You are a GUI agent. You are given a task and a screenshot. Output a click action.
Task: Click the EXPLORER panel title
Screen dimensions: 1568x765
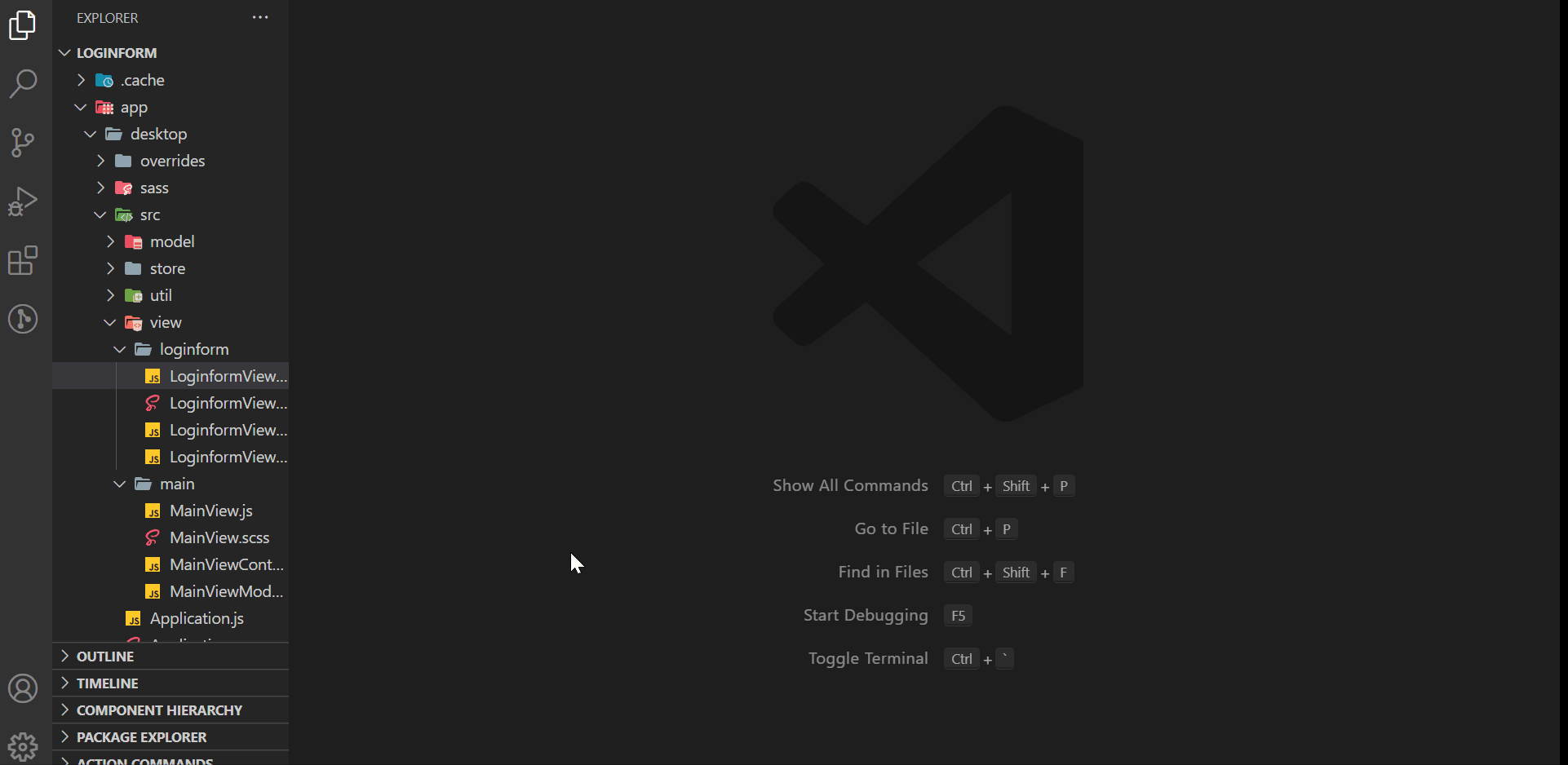coord(108,18)
